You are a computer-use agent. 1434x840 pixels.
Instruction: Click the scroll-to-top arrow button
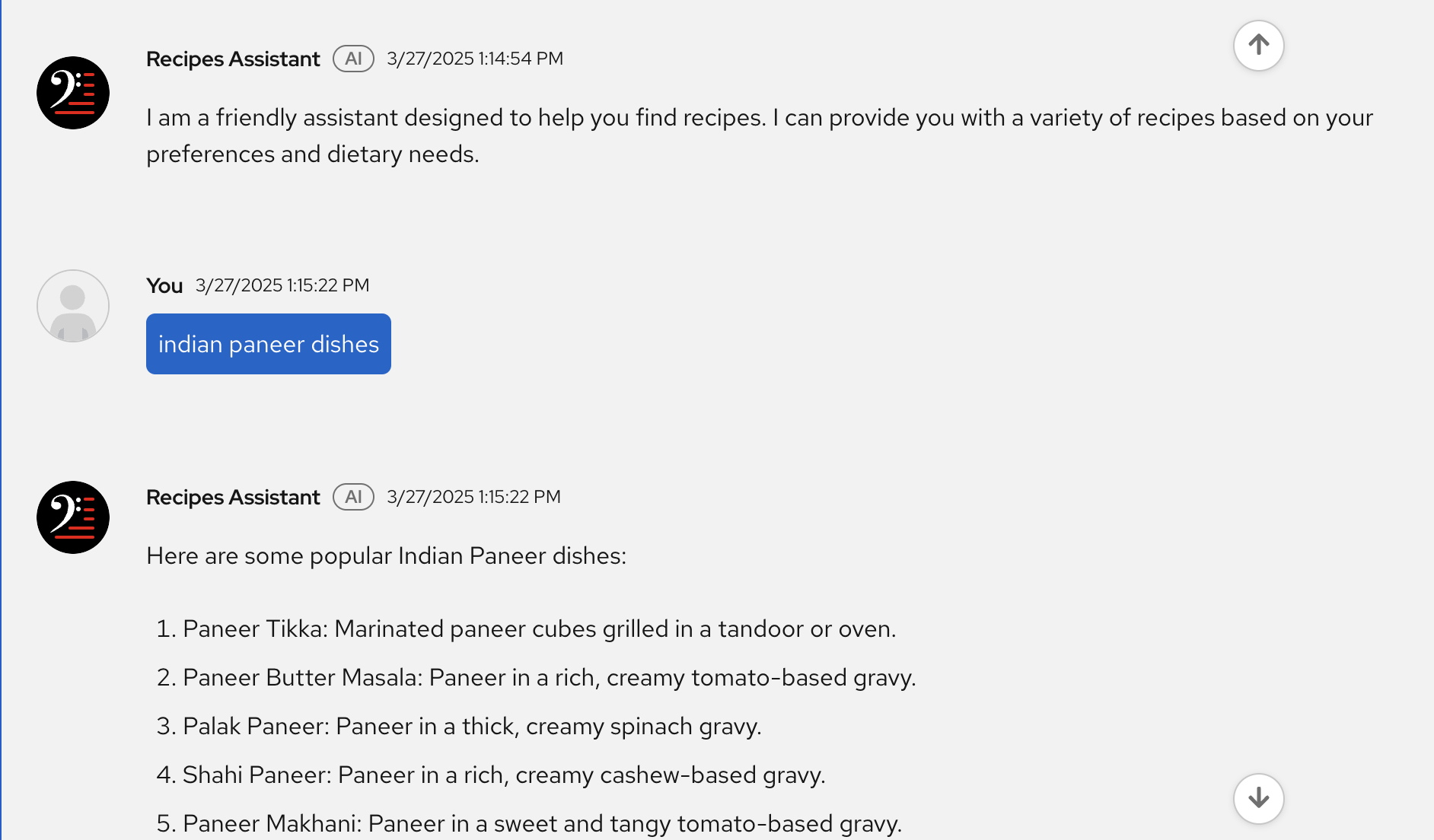click(1258, 46)
